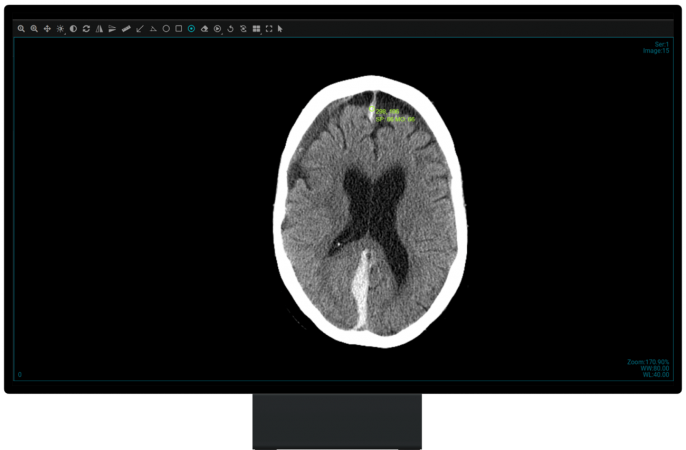Toggle the highlighted probe point tool
The width and height of the screenshot is (686, 450).
[191, 29]
